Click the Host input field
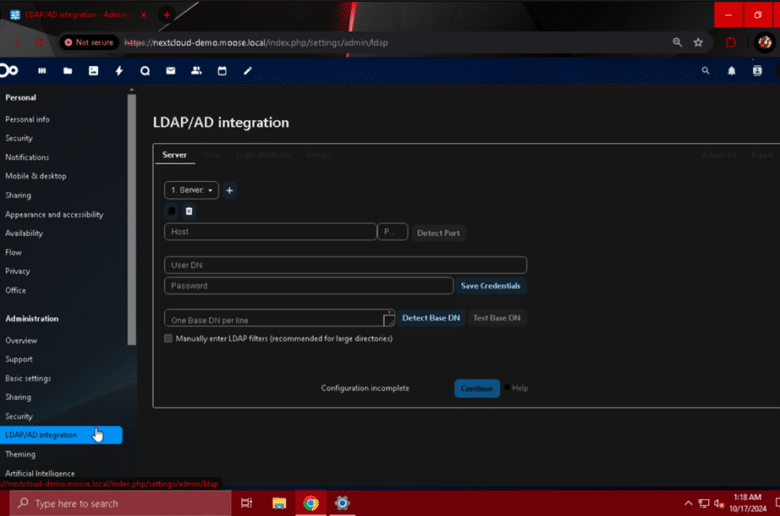This screenshot has width=780, height=516. click(x=270, y=232)
